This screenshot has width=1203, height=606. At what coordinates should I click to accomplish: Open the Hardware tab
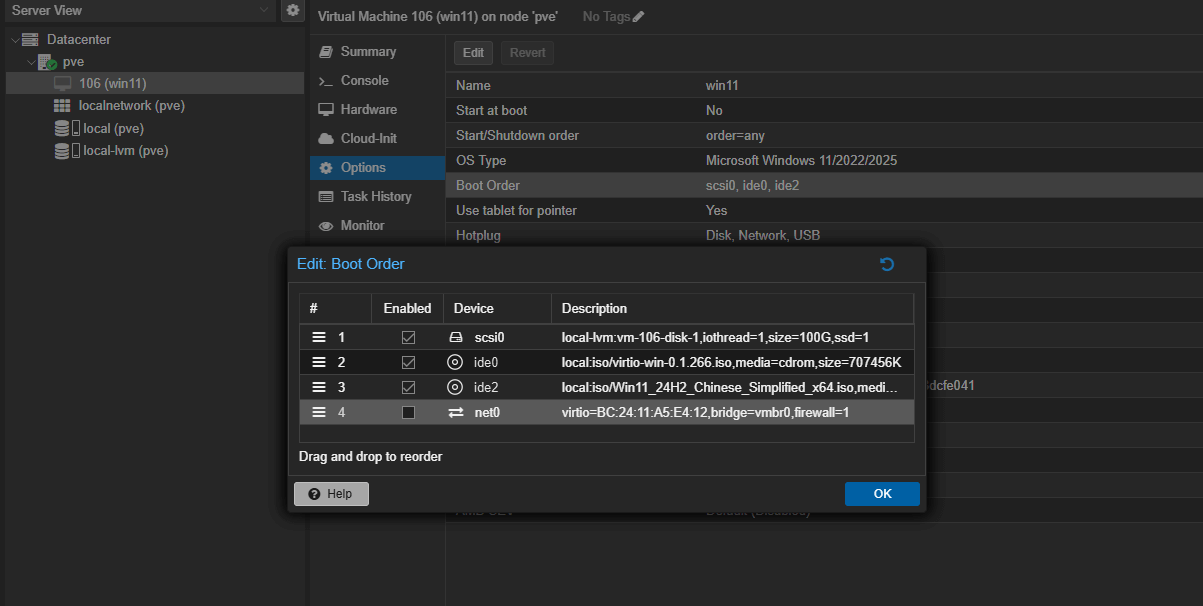pos(368,109)
